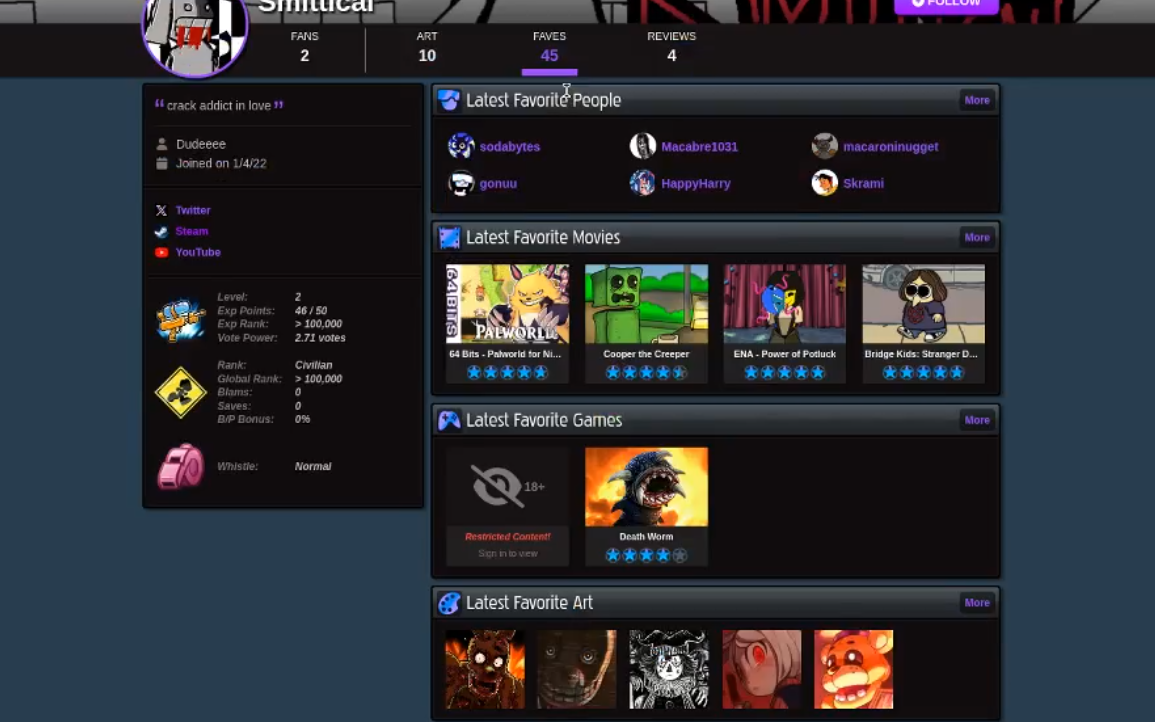Click sodabytes user avatar
This screenshot has height=722, width=1155.
point(461,146)
